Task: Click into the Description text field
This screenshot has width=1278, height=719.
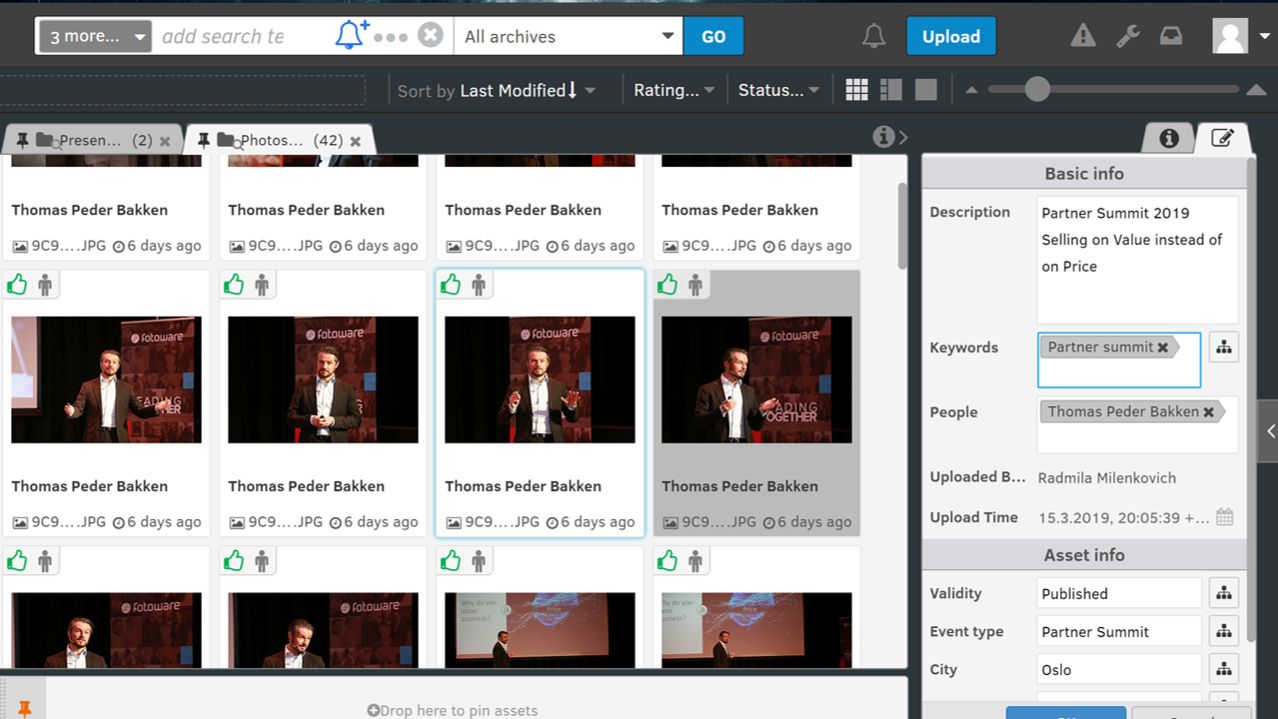Action: (1138, 259)
